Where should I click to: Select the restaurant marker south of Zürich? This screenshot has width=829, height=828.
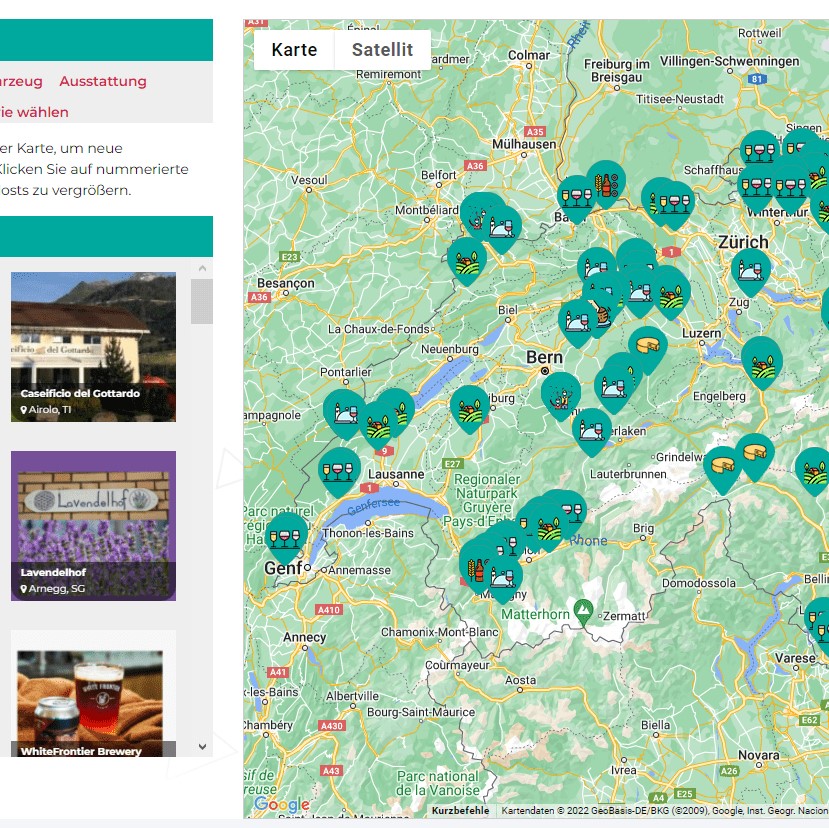point(751,272)
